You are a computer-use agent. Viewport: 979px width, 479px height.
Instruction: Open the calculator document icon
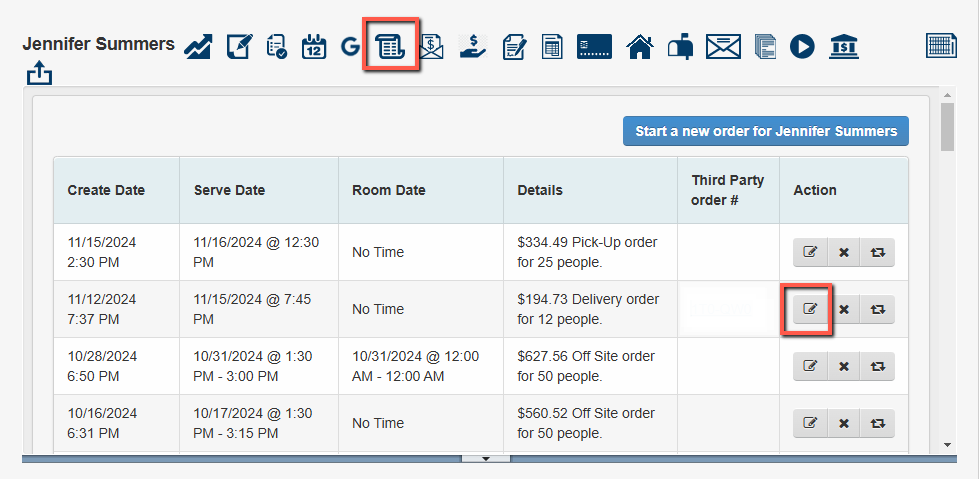552,47
